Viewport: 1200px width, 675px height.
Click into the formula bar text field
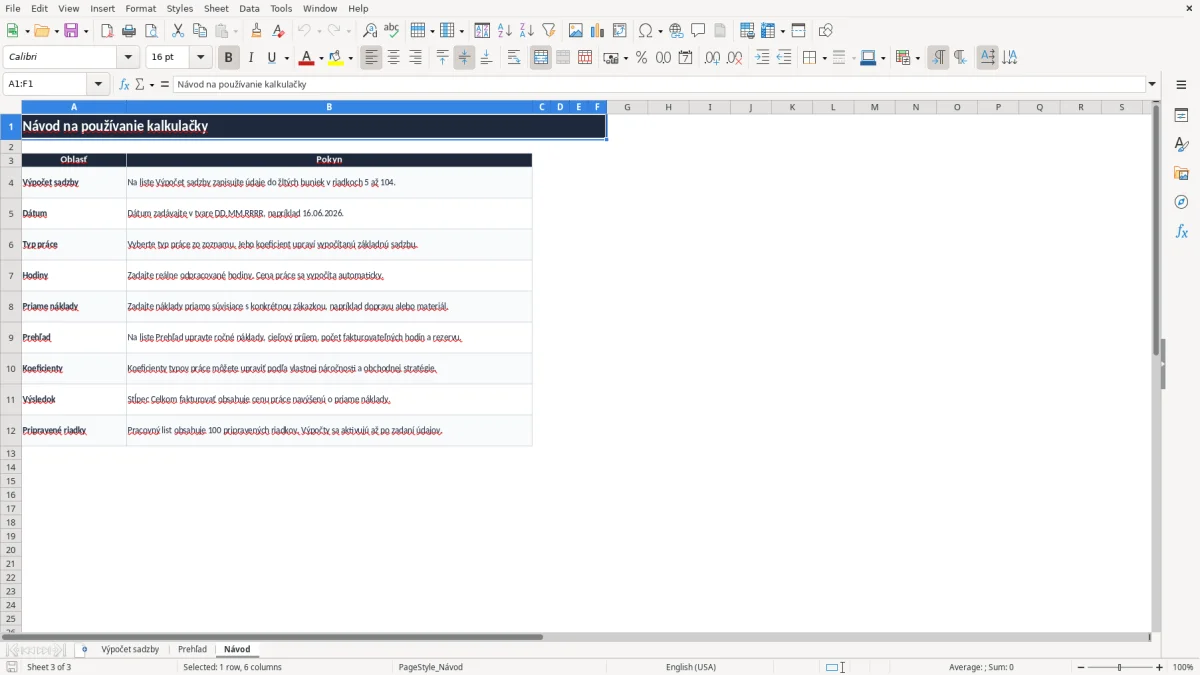tap(659, 85)
